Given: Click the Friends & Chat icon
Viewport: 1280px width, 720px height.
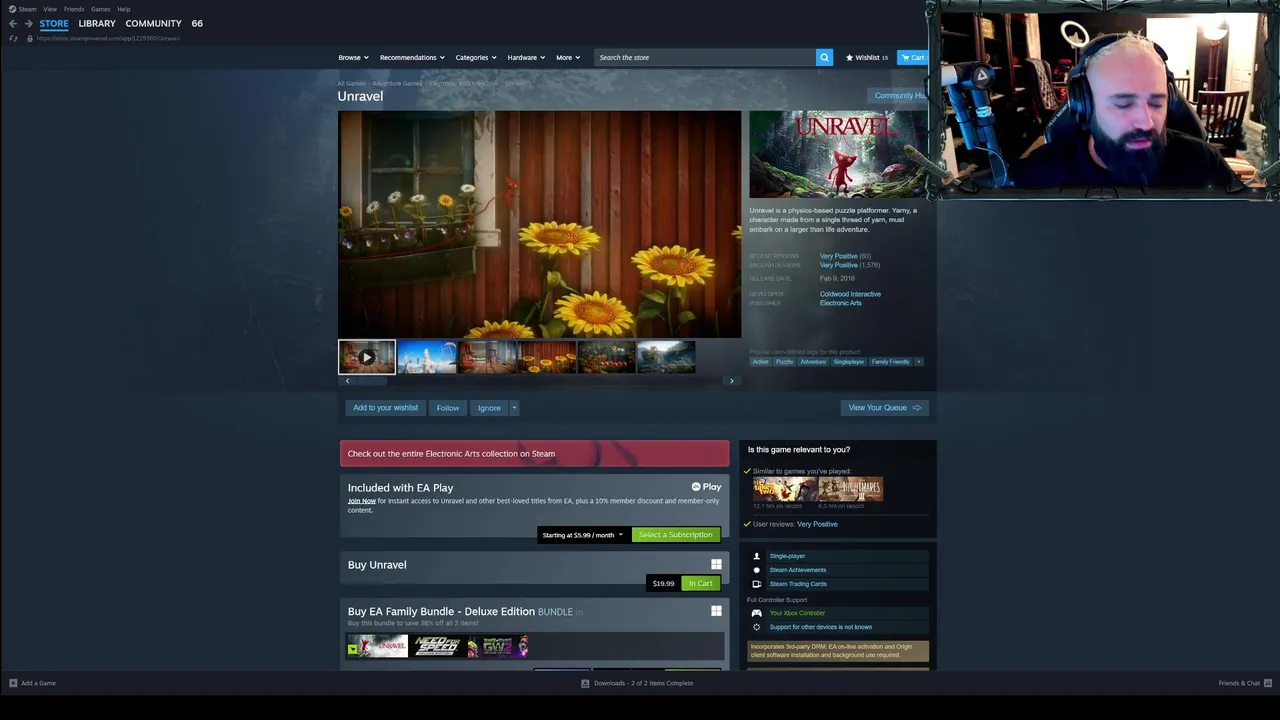Looking at the screenshot, I should coord(1267,683).
